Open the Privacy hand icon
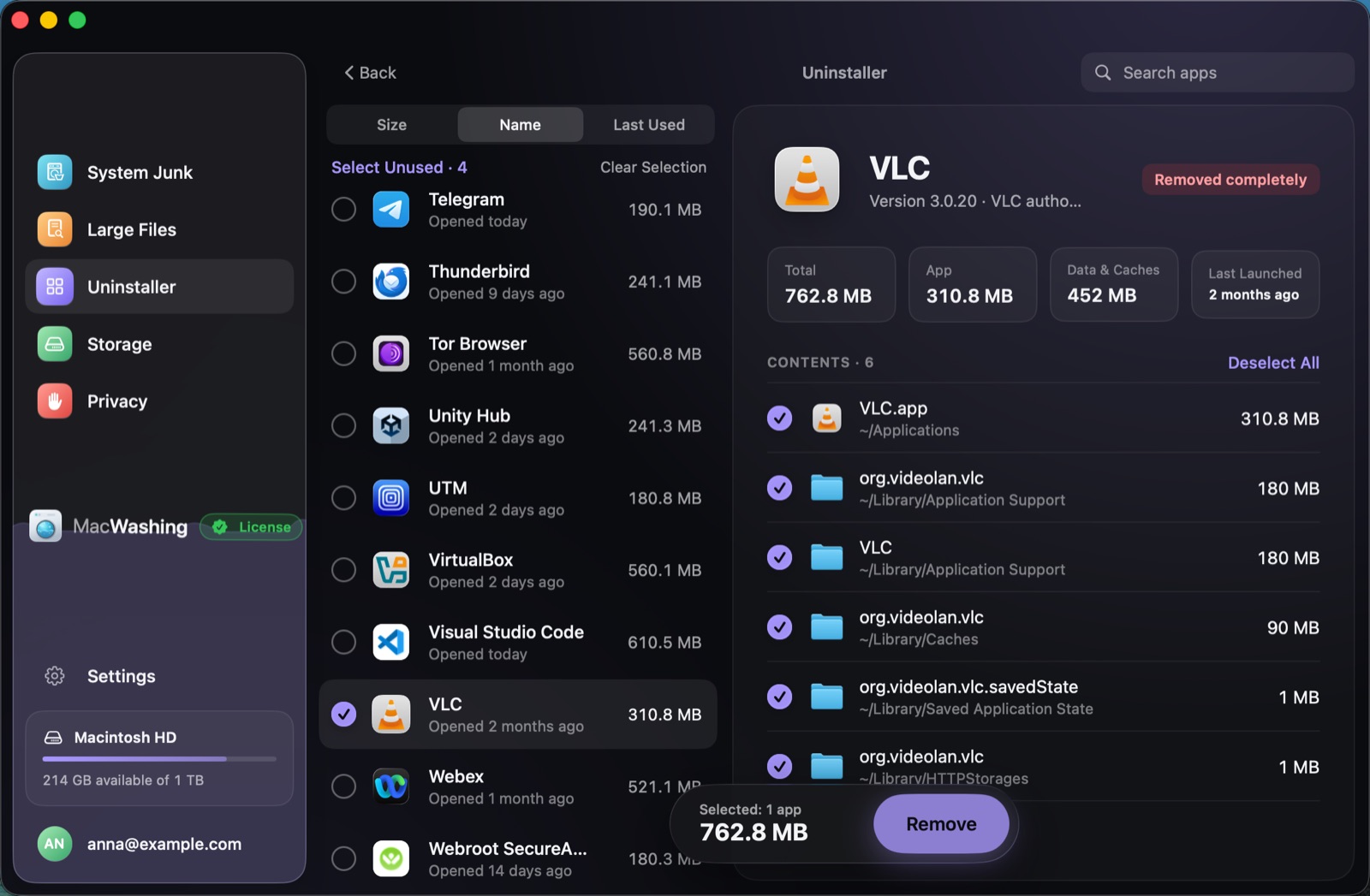 55,401
